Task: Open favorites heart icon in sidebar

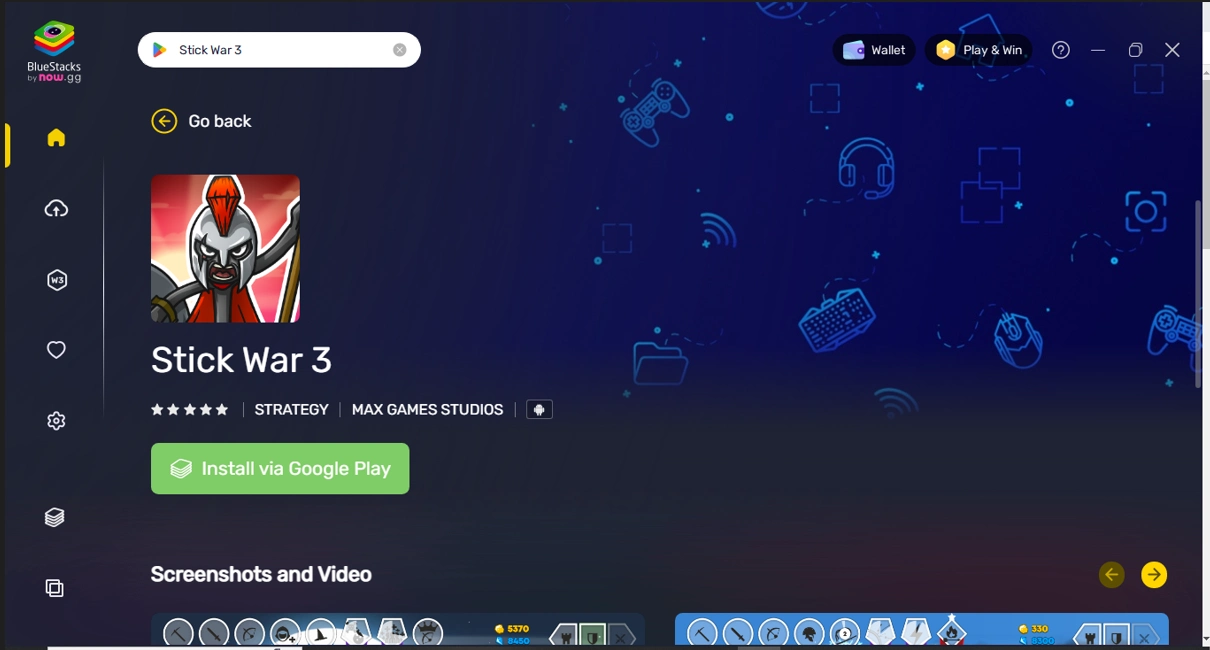Action: [56, 350]
